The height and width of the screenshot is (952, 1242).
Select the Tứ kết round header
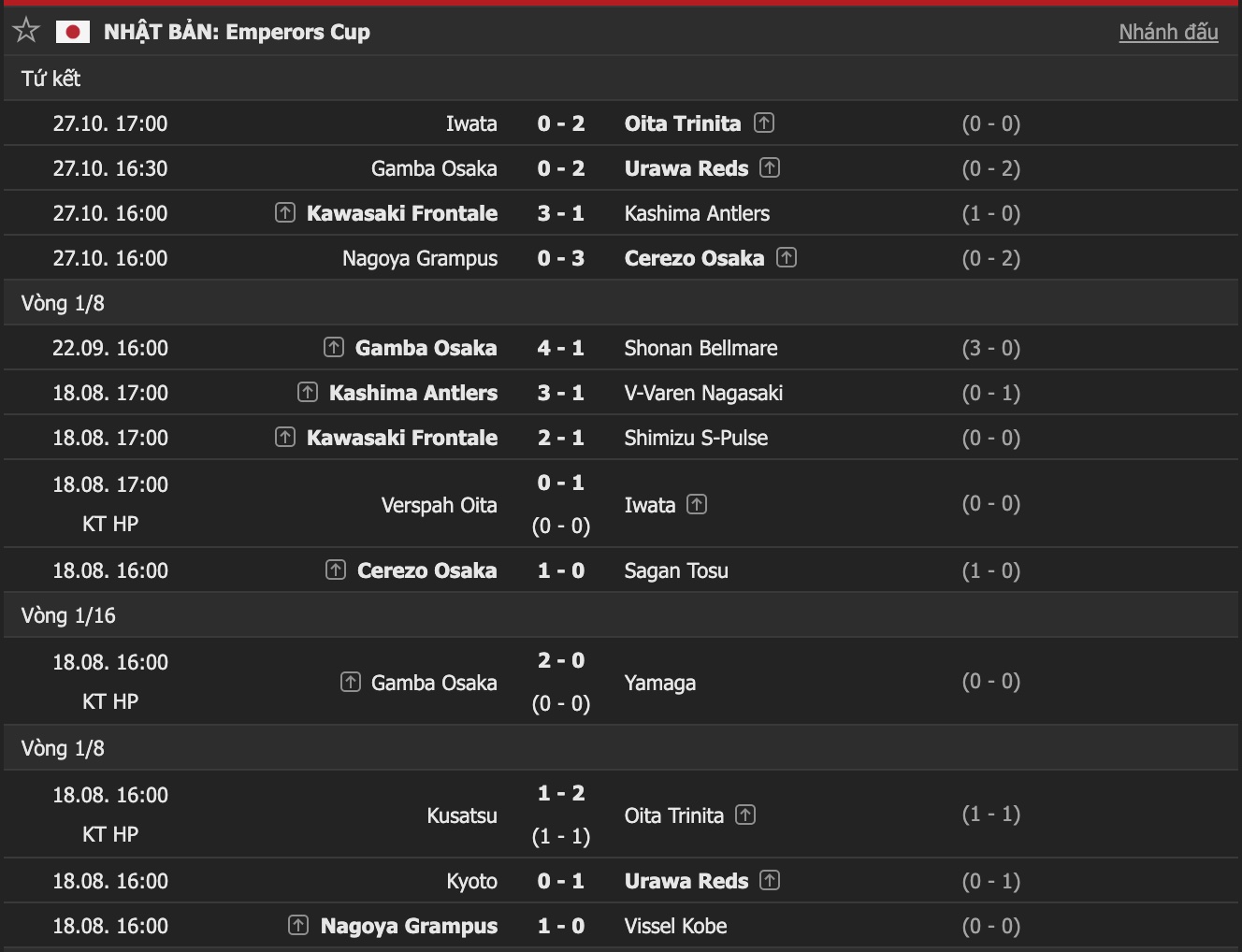tap(621, 79)
